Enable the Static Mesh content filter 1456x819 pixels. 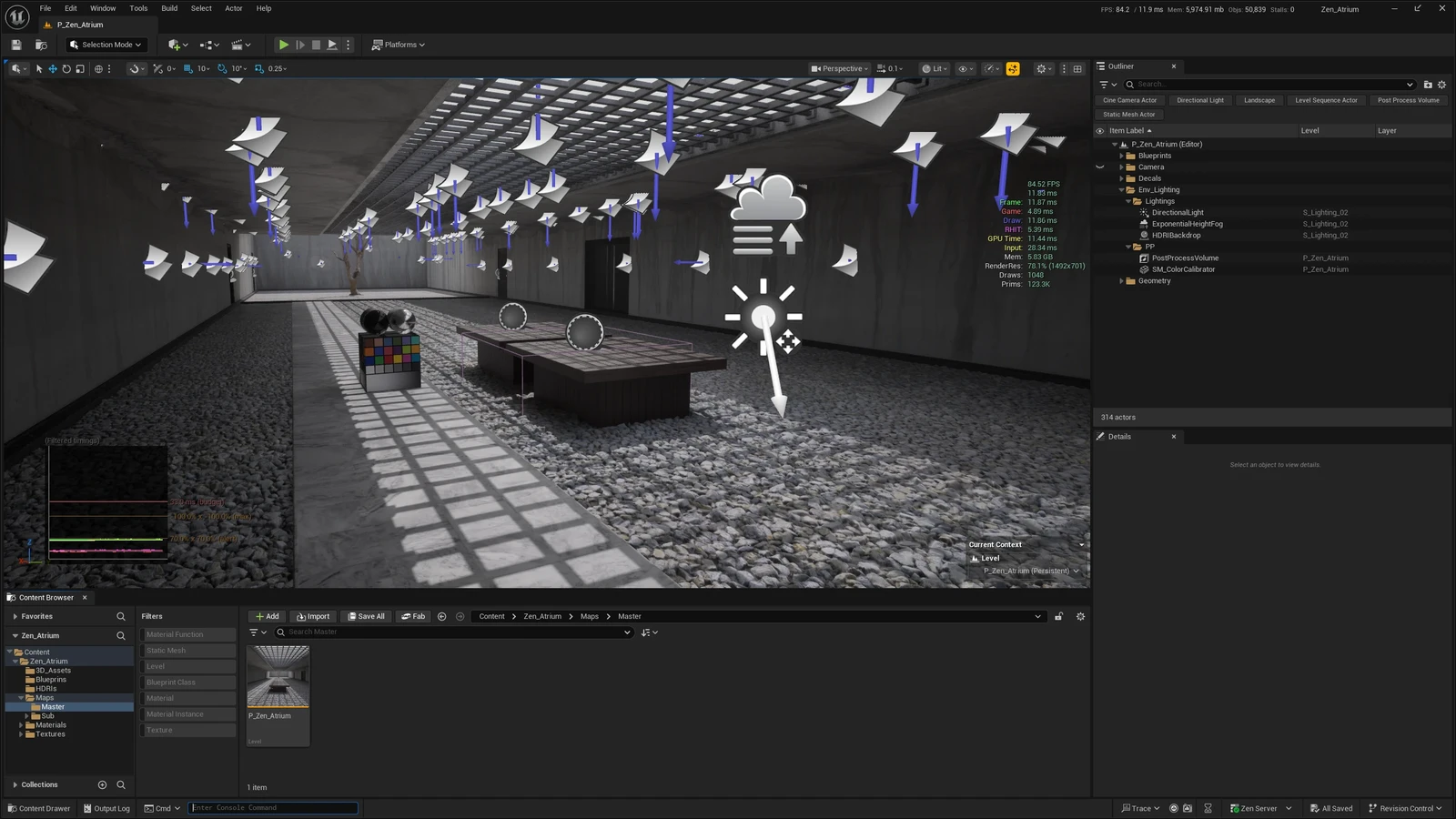(x=189, y=651)
